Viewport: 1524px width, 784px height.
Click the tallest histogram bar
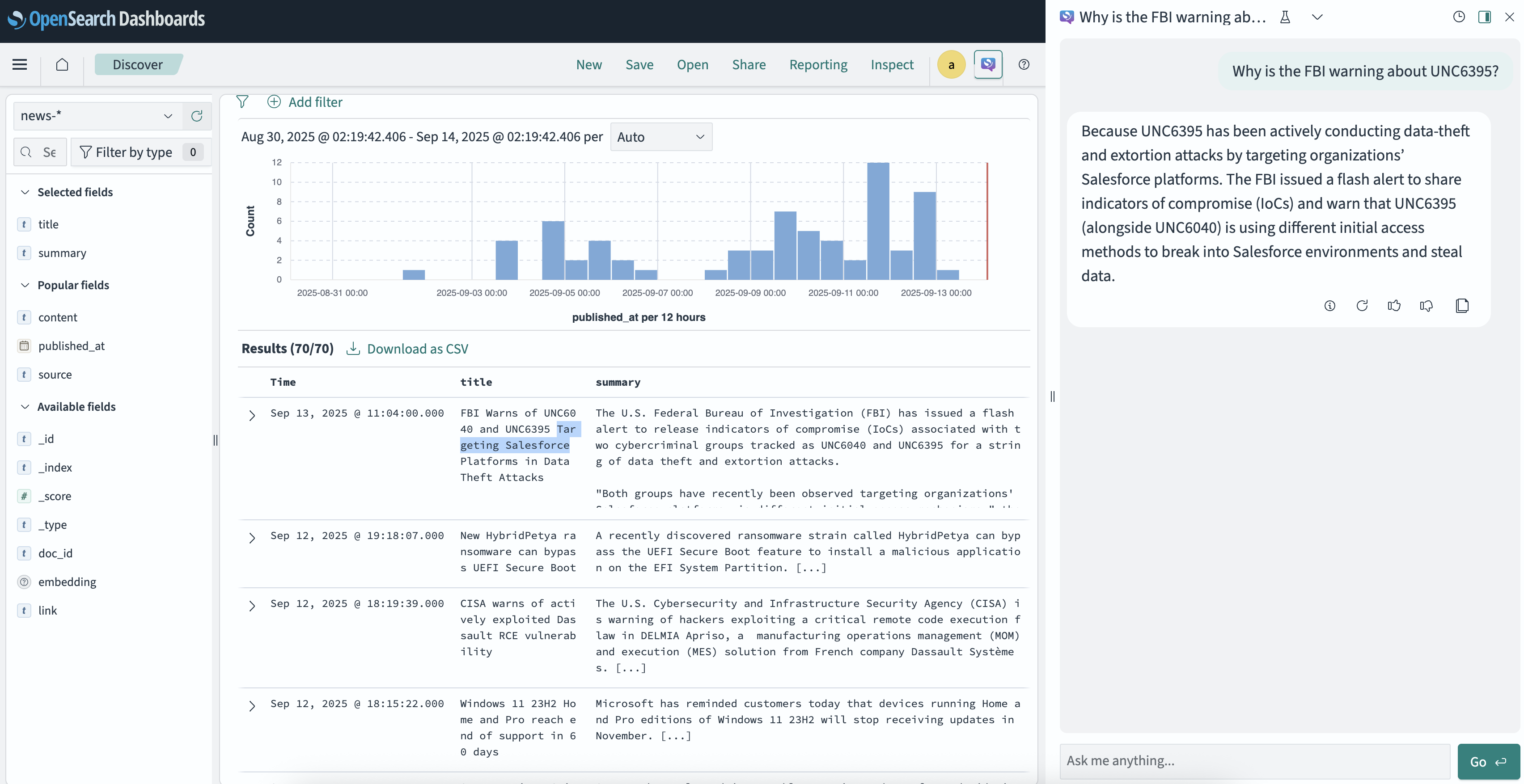click(878, 221)
